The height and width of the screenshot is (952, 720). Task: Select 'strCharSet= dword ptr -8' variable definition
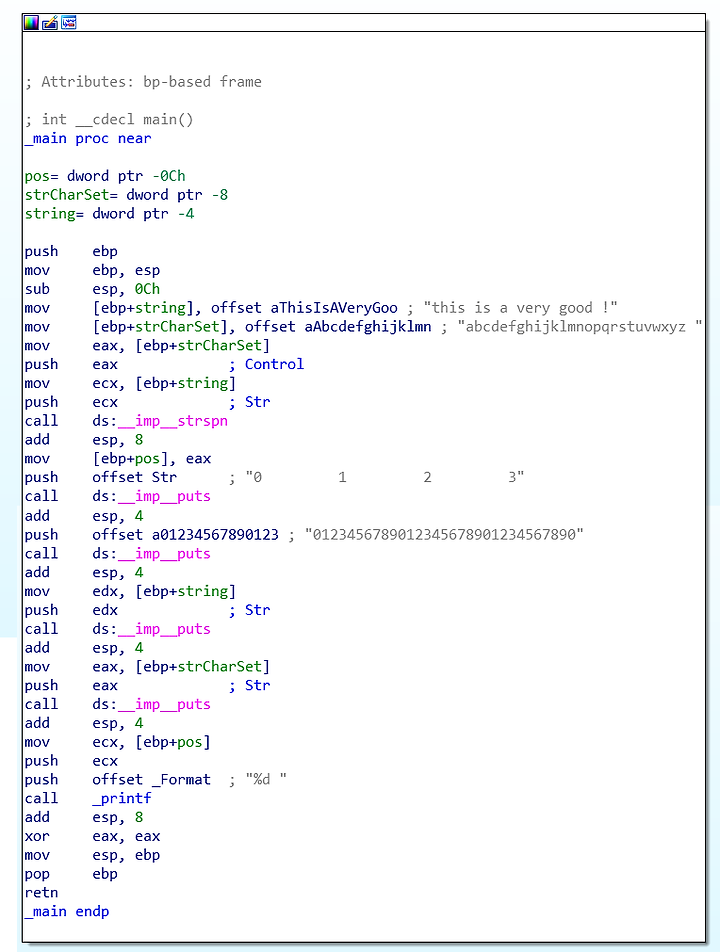click(126, 195)
